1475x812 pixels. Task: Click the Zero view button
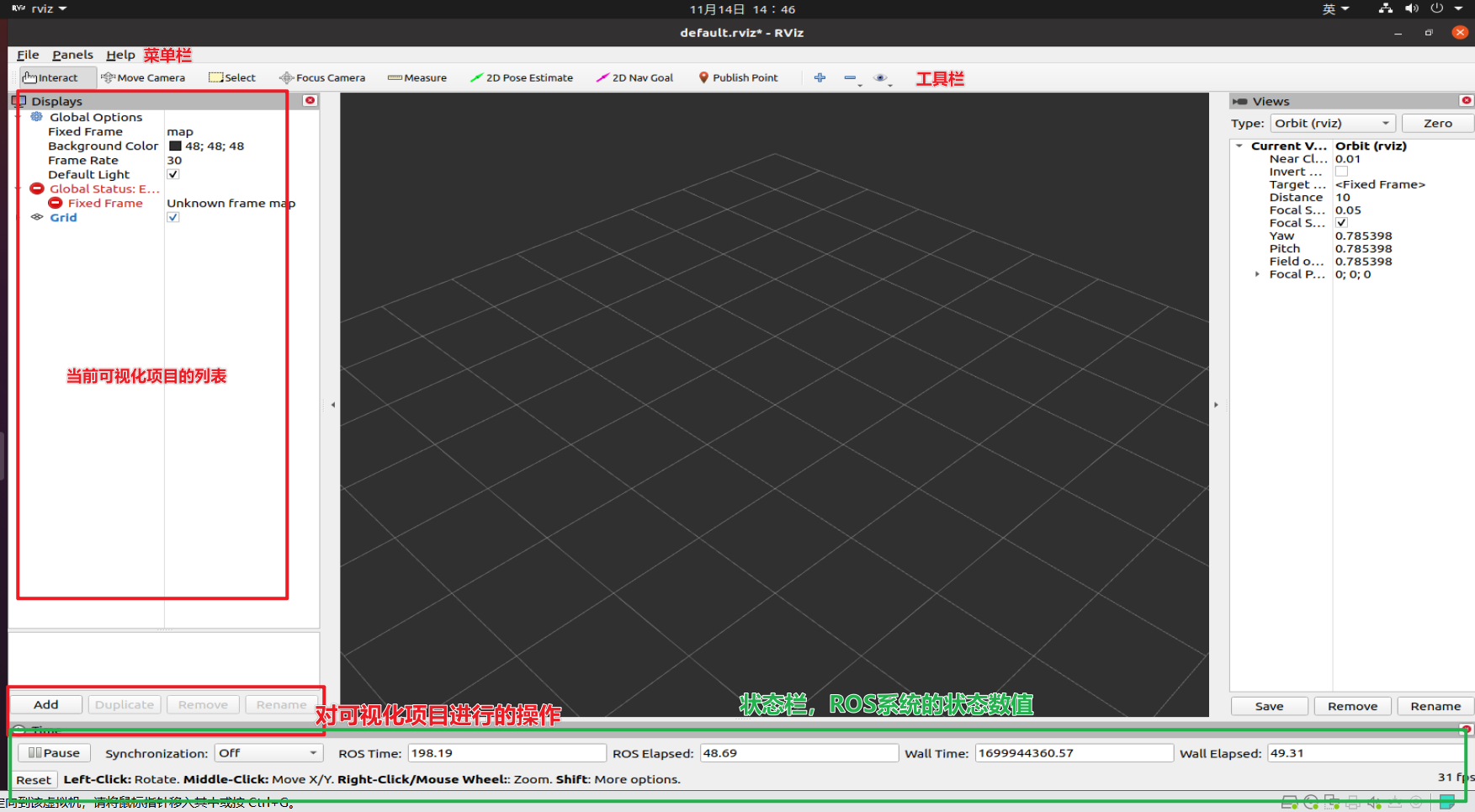tap(1438, 123)
